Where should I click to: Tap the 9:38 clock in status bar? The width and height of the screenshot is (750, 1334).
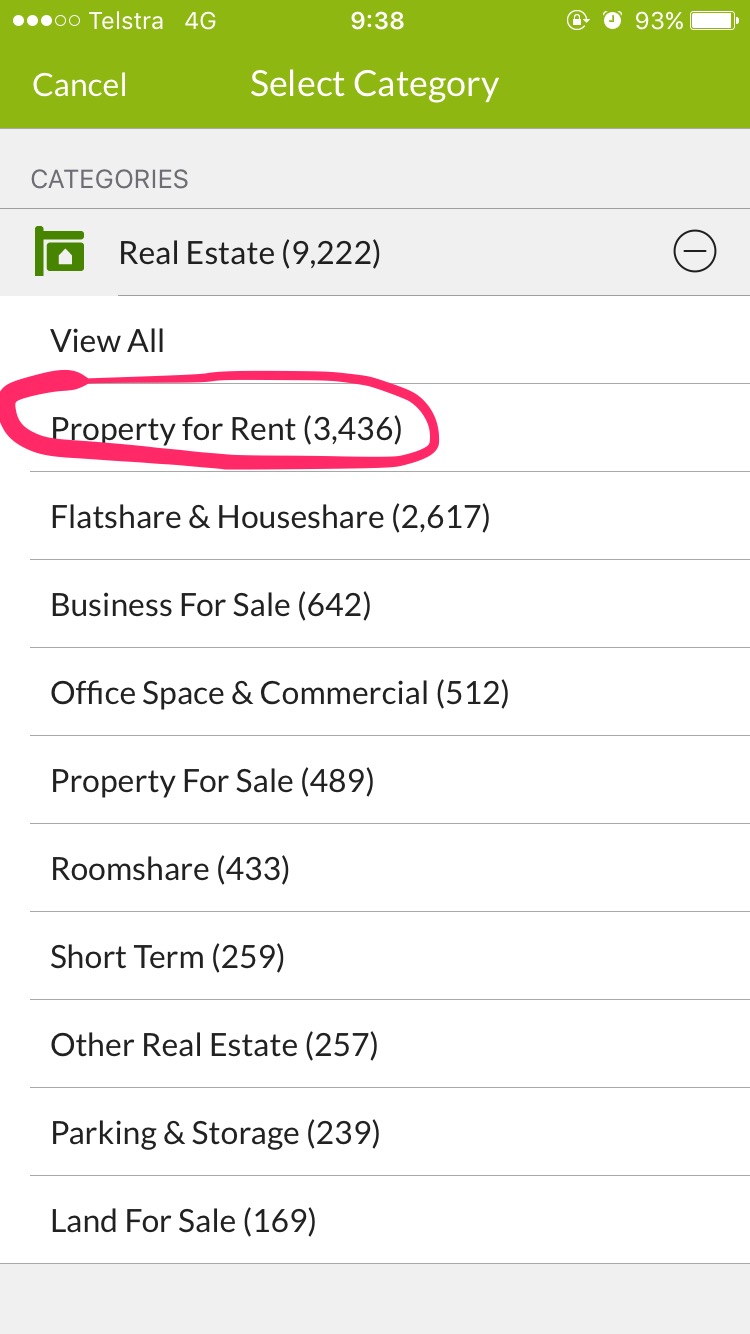click(x=377, y=21)
